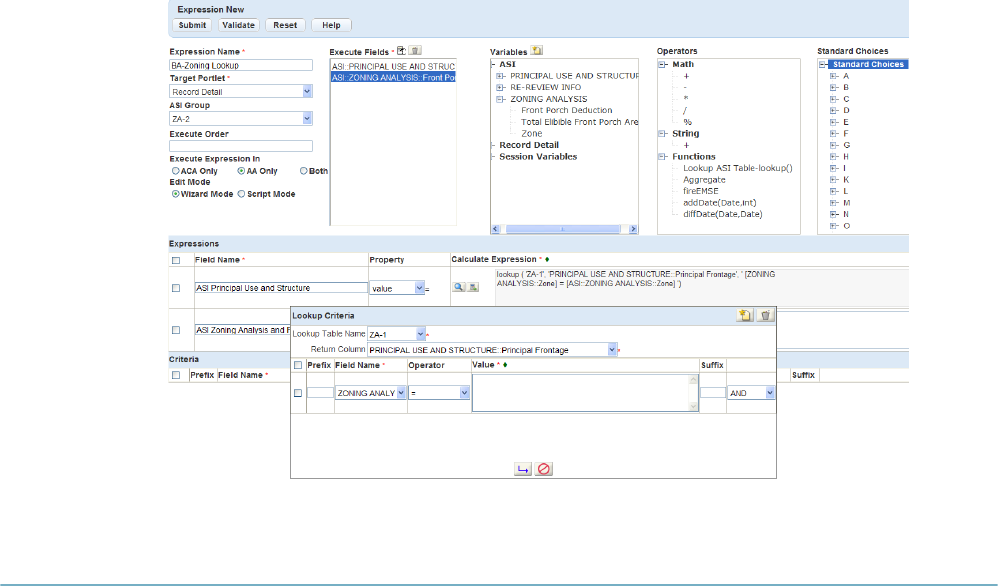Select ASI::ZONING ANALYSIS::Front Po execute field

click(x=393, y=78)
